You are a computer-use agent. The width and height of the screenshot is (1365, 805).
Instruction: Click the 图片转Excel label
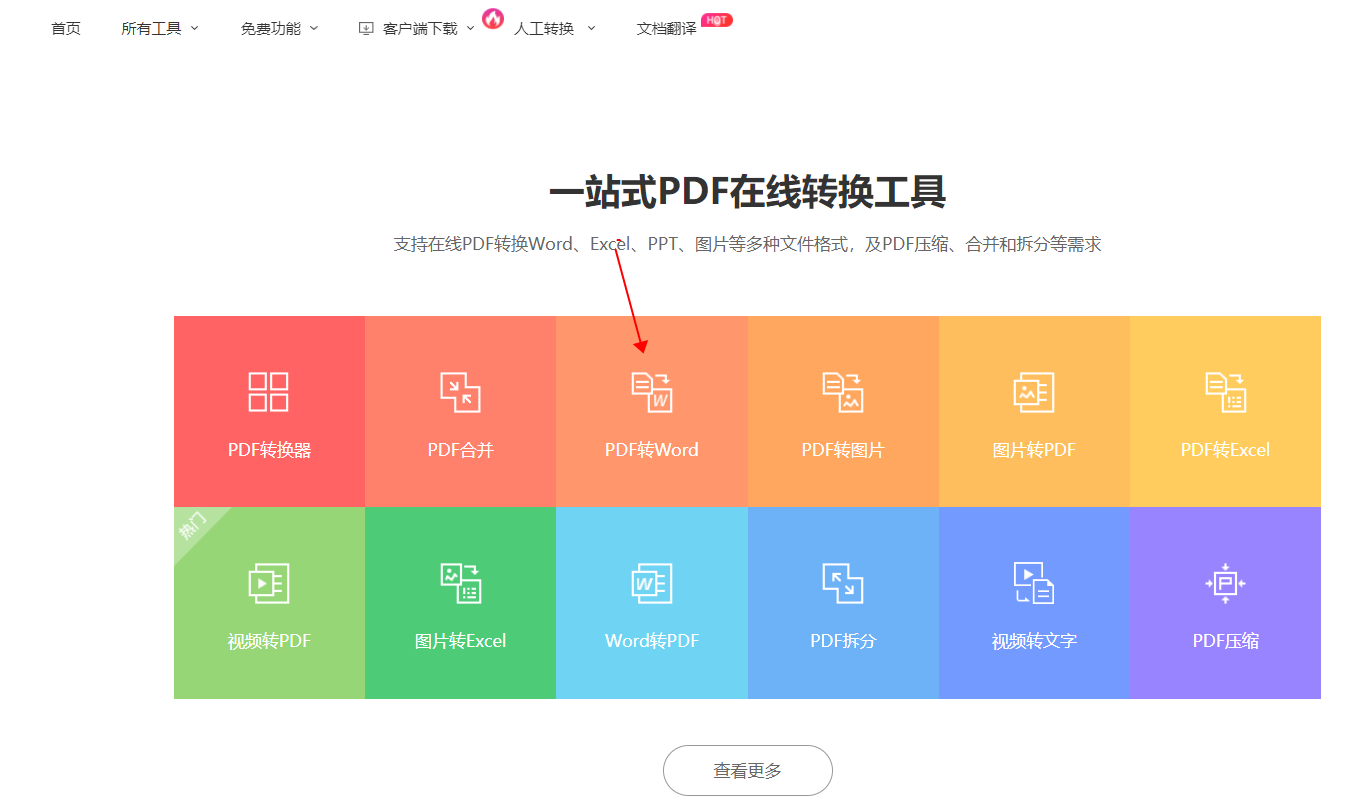coord(461,641)
